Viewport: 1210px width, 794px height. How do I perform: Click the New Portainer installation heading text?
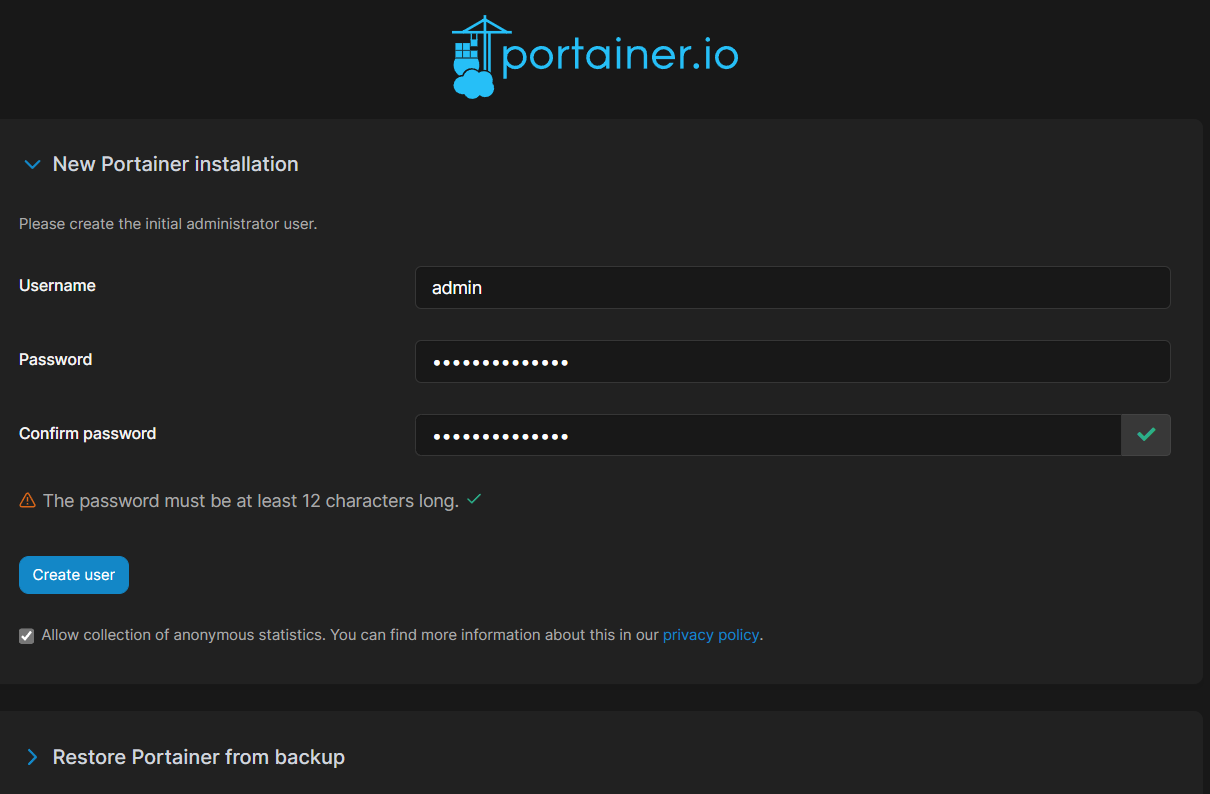point(176,164)
